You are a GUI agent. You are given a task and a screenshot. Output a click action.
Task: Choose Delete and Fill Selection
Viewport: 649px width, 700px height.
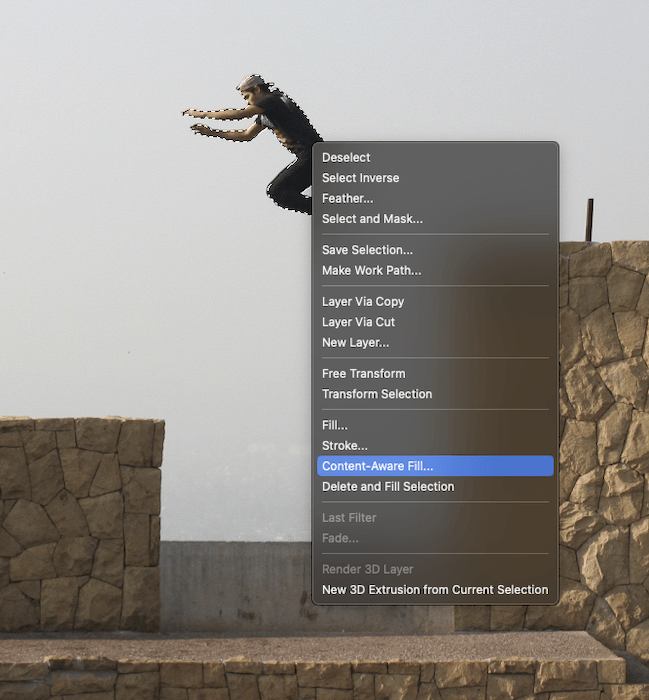[435, 487]
